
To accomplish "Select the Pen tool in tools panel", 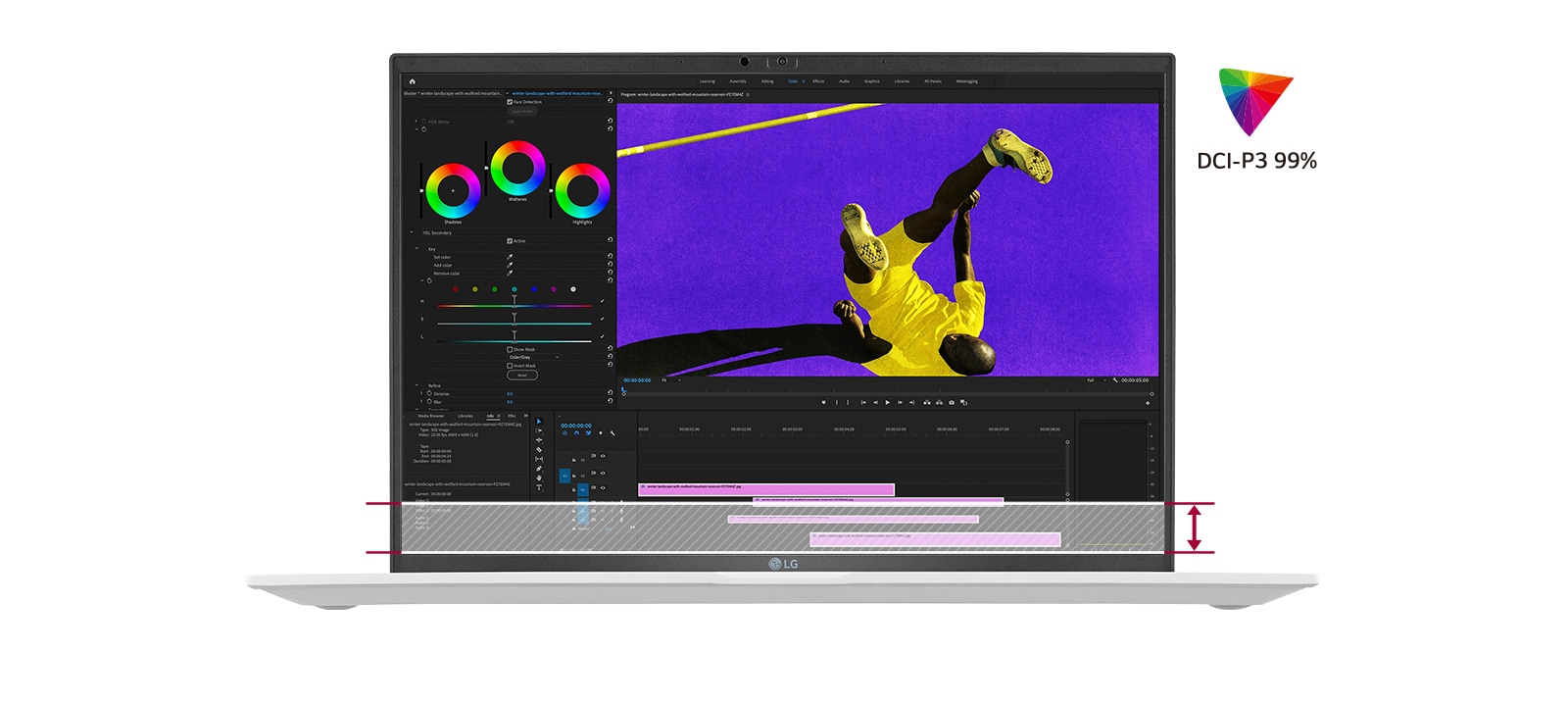I will 539,469.
